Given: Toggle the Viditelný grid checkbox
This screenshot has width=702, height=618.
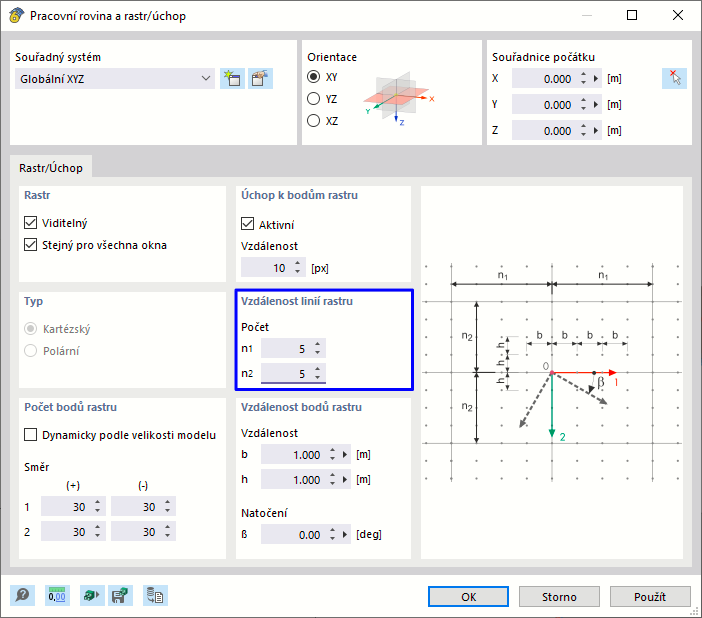Looking at the screenshot, I should [30, 223].
